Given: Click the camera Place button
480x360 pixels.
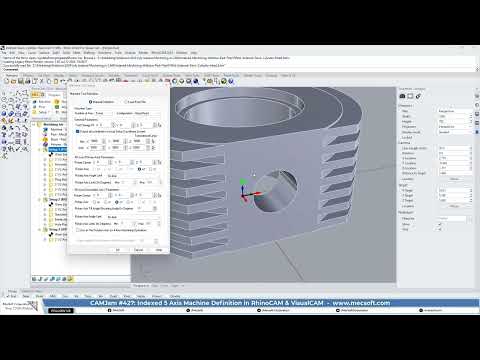Looking at the screenshot, I should (x=455, y=179).
